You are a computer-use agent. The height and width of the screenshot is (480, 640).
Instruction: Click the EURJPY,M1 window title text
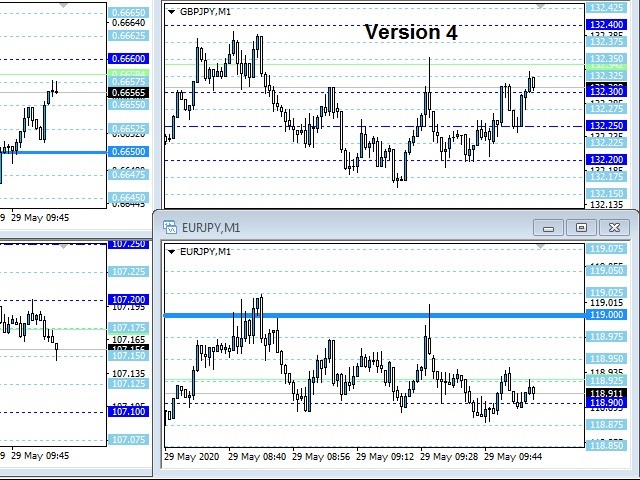(x=211, y=228)
